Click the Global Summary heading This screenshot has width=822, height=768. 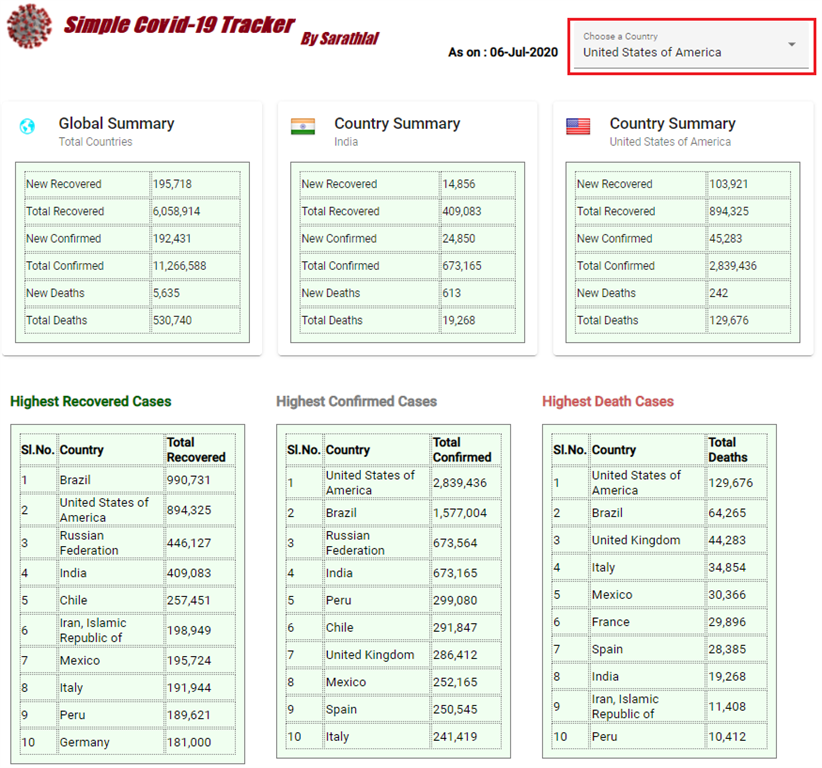click(x=117, y=124)
